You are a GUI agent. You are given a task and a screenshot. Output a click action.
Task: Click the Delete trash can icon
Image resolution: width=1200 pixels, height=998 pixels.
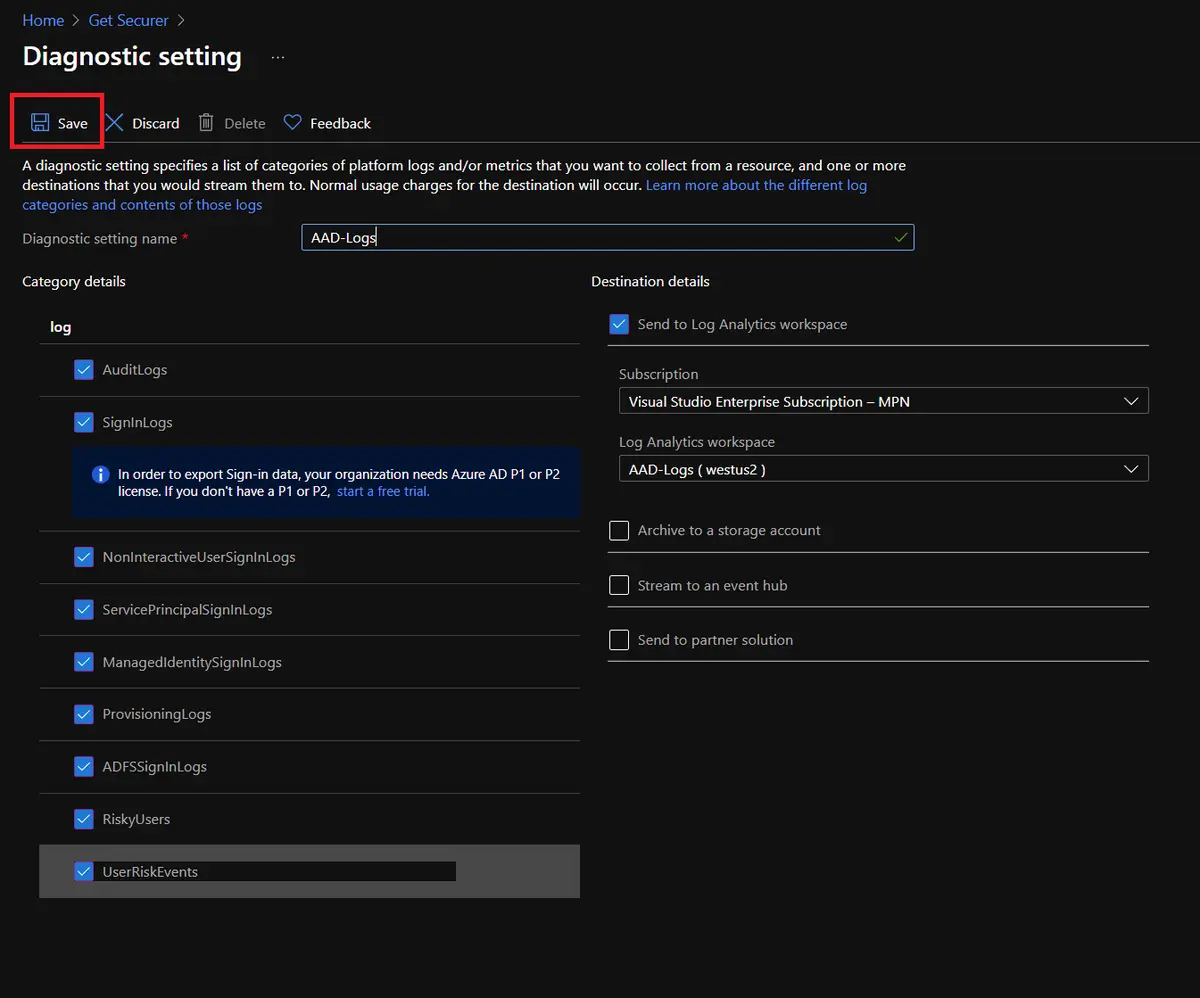[x=206, y=123]
